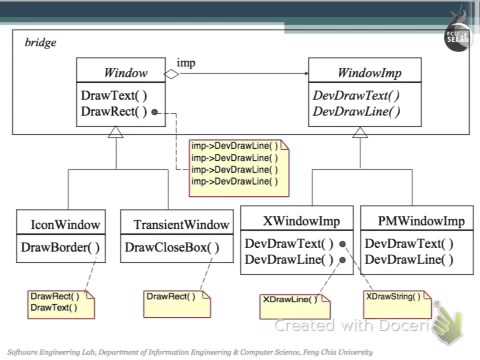Click DevDrawText( ) in PMWindowImp
This screenshot has width=480, height=360.
(409, 244)
